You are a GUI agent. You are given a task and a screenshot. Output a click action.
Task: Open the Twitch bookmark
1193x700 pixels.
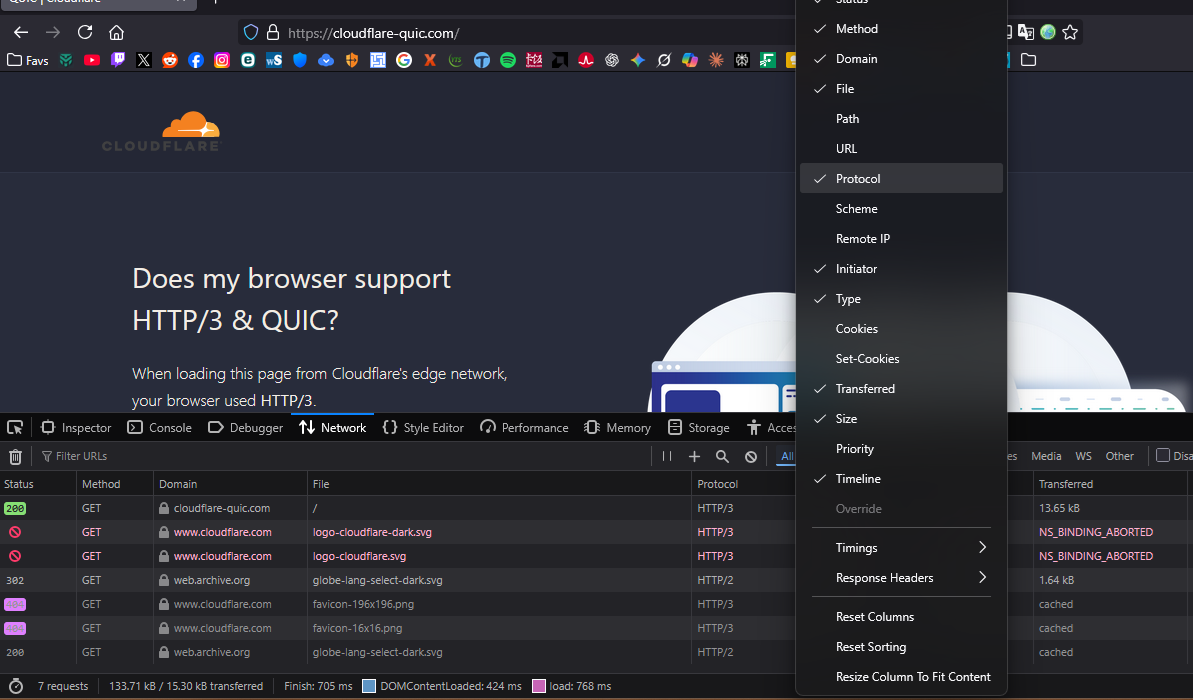click(x=118, y=60)
